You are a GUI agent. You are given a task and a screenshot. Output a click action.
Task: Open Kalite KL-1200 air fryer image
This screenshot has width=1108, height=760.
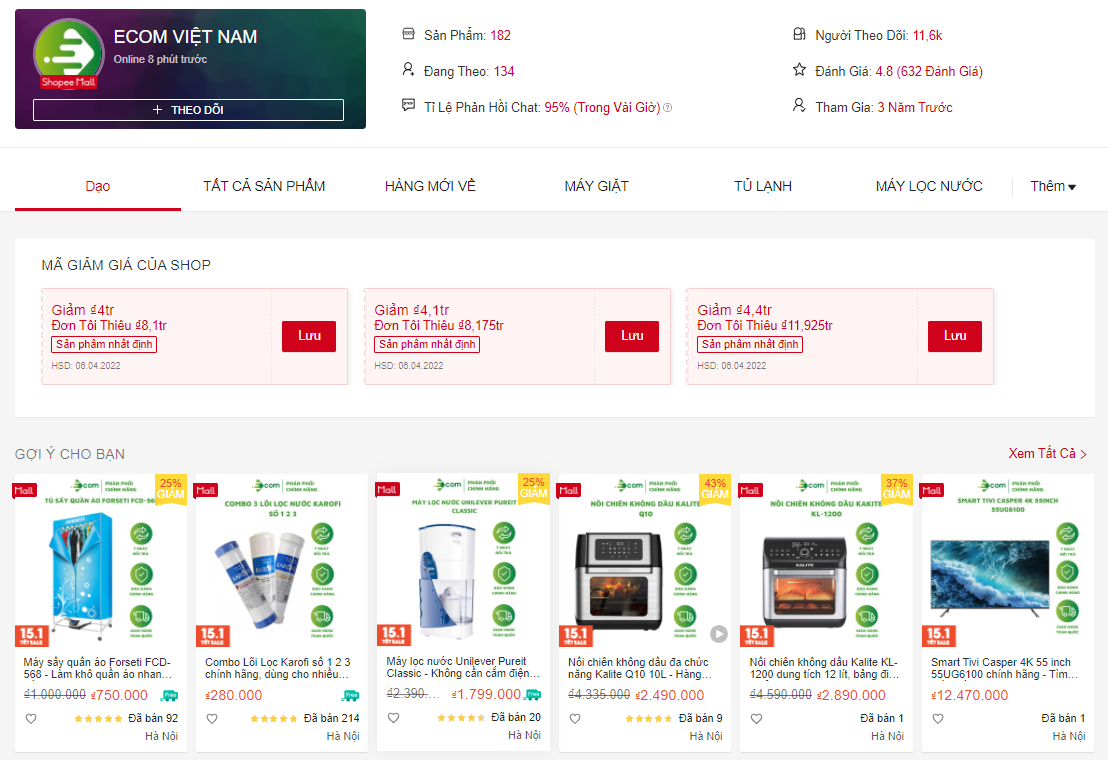point(826,561)
